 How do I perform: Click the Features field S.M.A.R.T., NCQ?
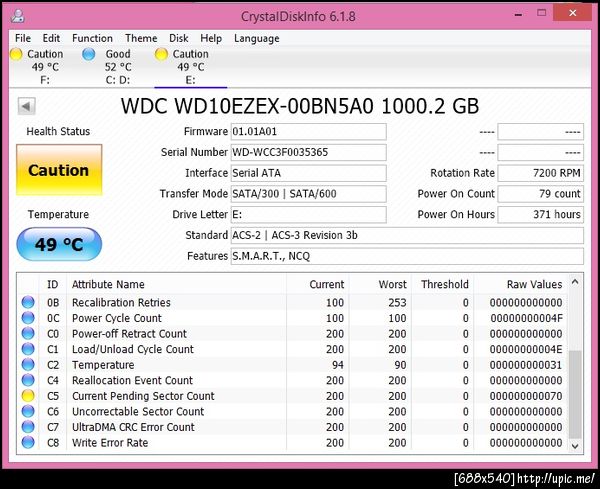pos(407,256)
